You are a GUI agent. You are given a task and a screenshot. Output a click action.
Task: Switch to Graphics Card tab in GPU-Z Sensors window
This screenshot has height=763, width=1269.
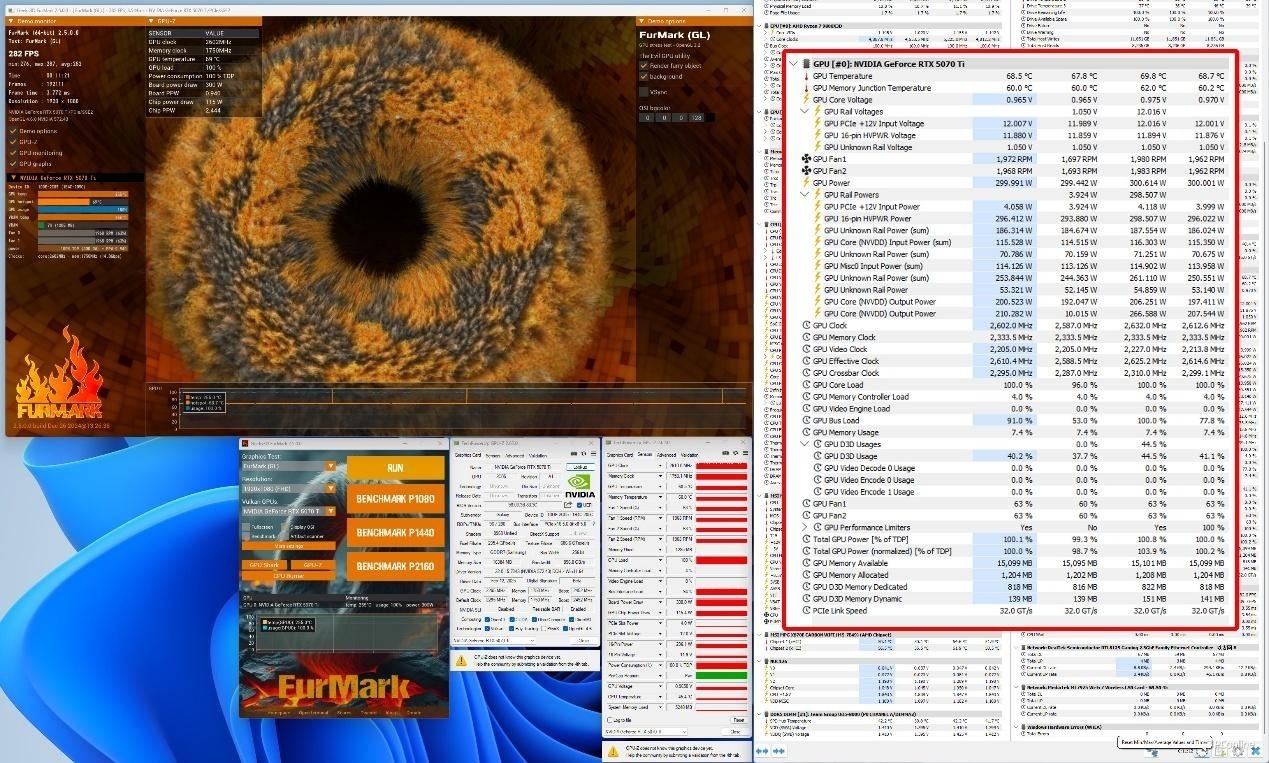pyautogui.click(x=620, y=455)
